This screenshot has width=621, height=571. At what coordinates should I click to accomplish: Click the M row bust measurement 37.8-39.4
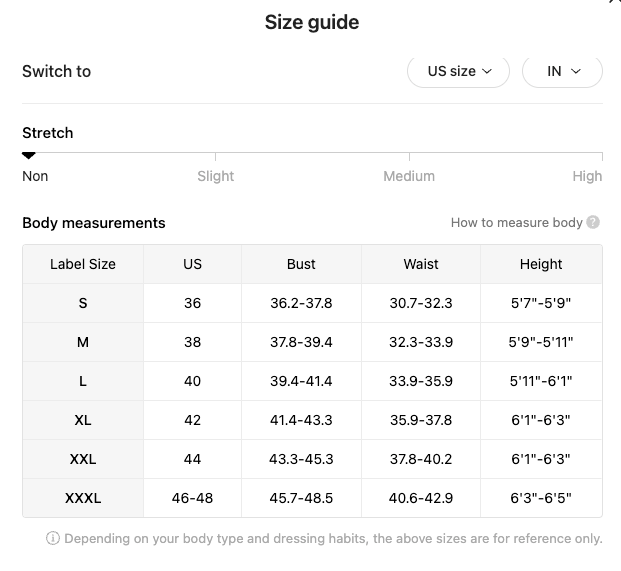point(301,342)
